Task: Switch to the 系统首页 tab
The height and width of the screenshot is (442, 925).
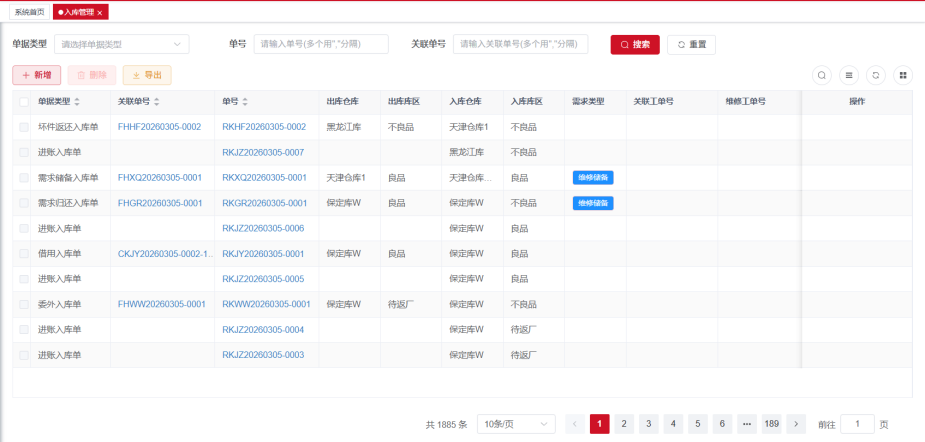Action: coord(29,12)
